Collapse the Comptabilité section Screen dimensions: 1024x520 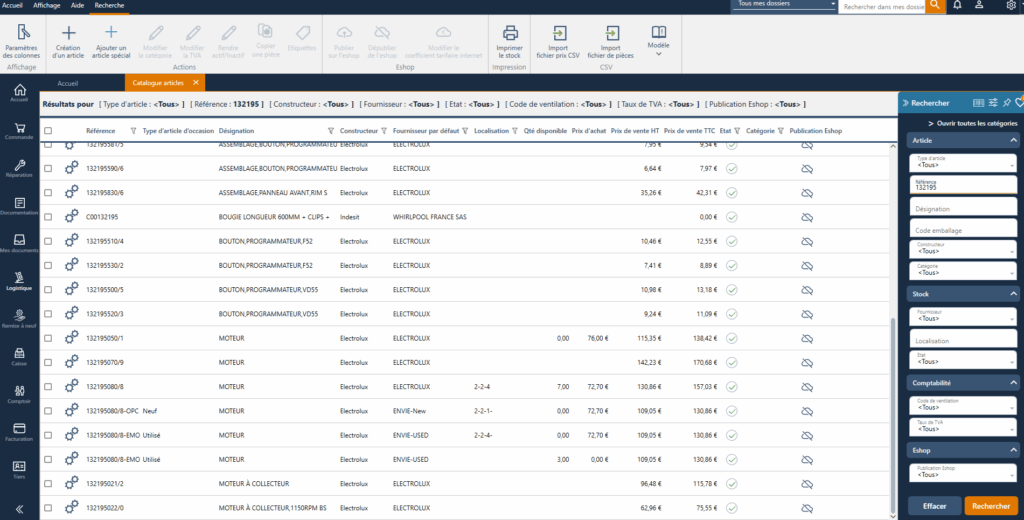[x=1013, y=383]
